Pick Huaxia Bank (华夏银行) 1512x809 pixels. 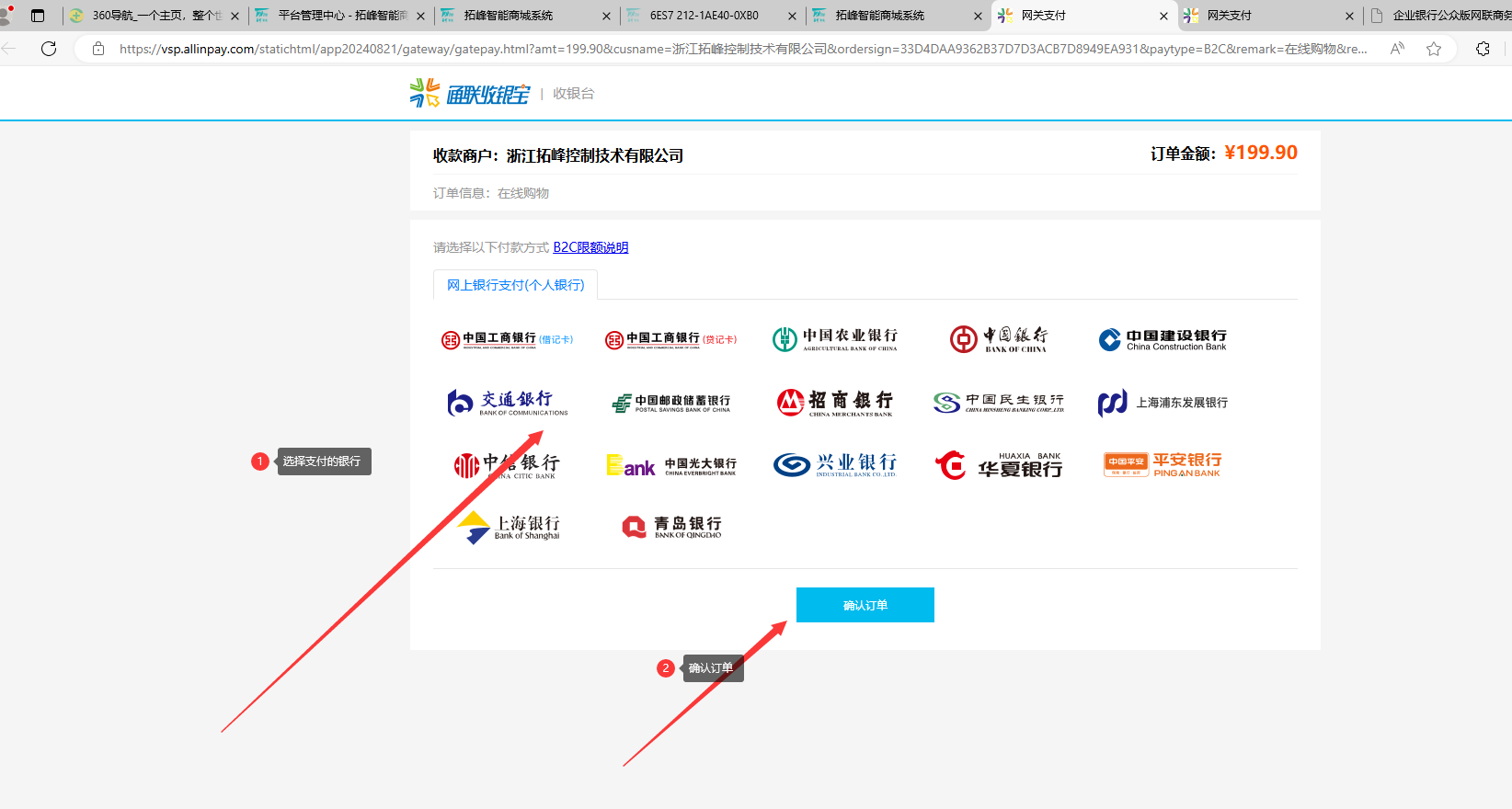click(x=999, y=465)
